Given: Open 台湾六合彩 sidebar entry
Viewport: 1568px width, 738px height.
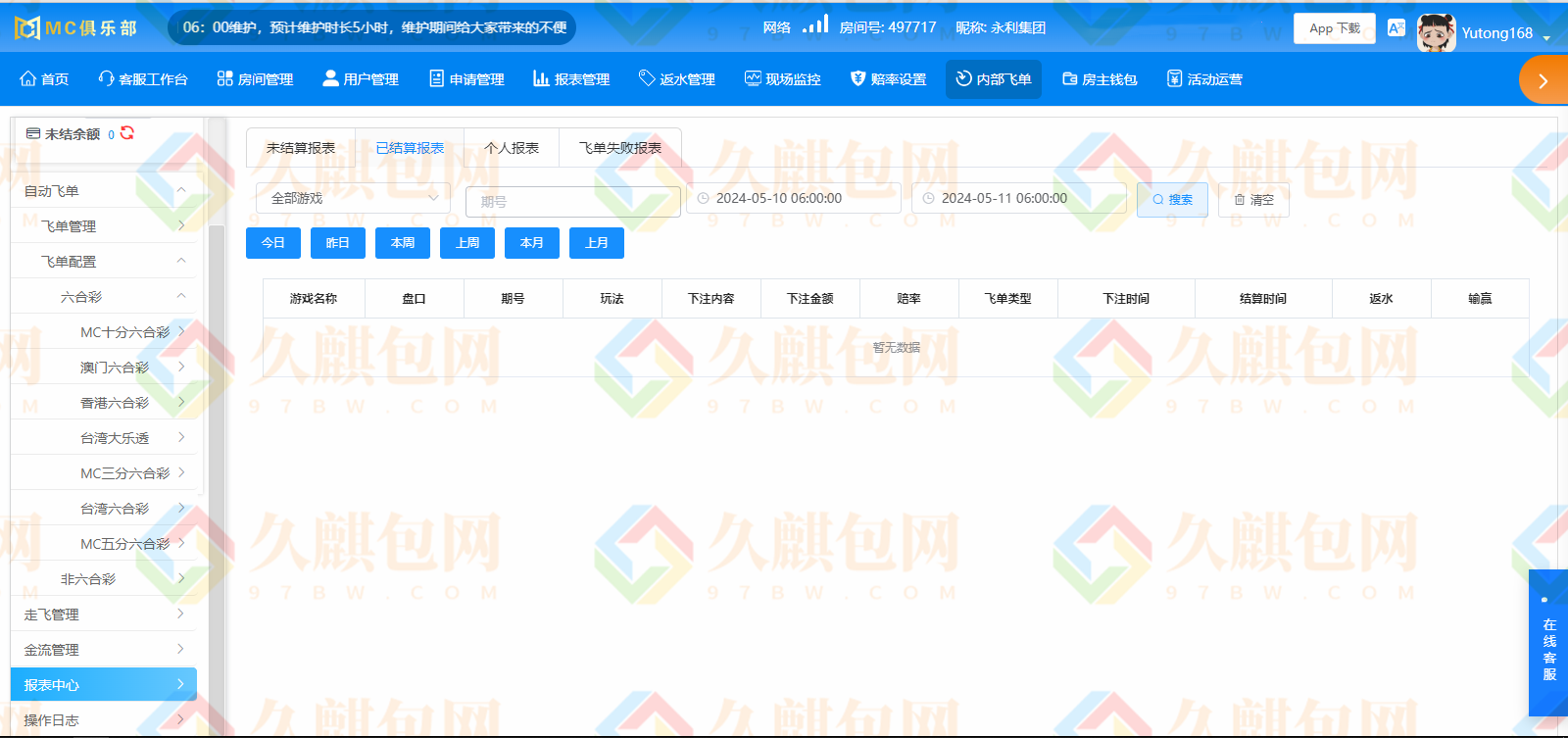Looking at the screenshot, I should 104,508.
